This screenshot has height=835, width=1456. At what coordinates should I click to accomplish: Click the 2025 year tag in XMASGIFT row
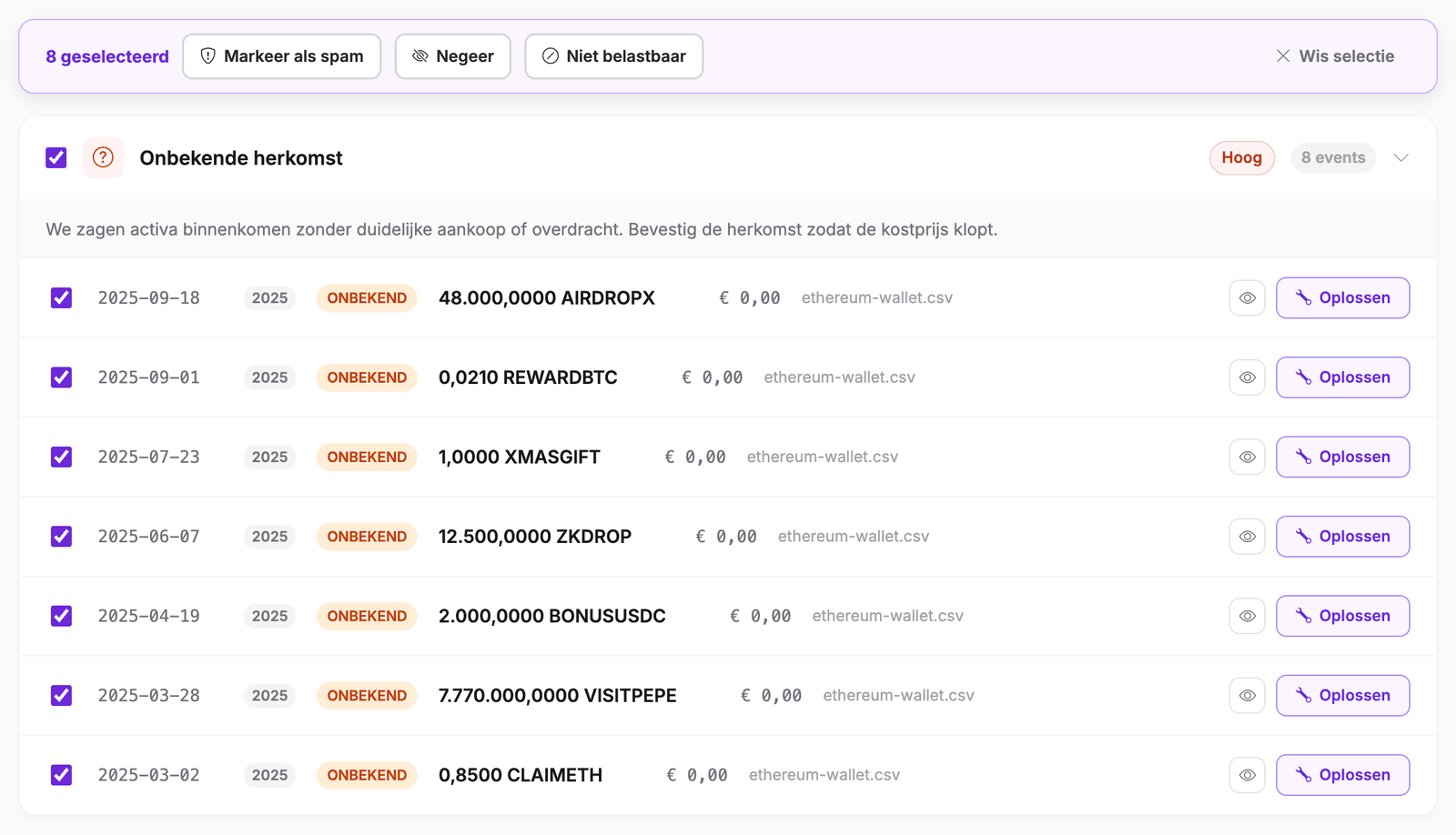pyautogui.click(x=269, y=457)
